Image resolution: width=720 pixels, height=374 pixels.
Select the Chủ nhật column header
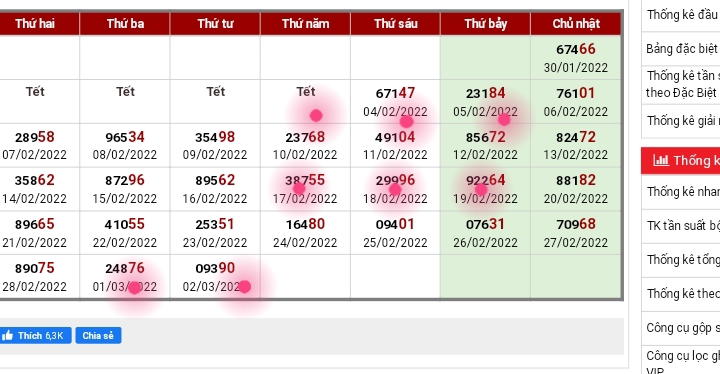click(x=576, y=23)
